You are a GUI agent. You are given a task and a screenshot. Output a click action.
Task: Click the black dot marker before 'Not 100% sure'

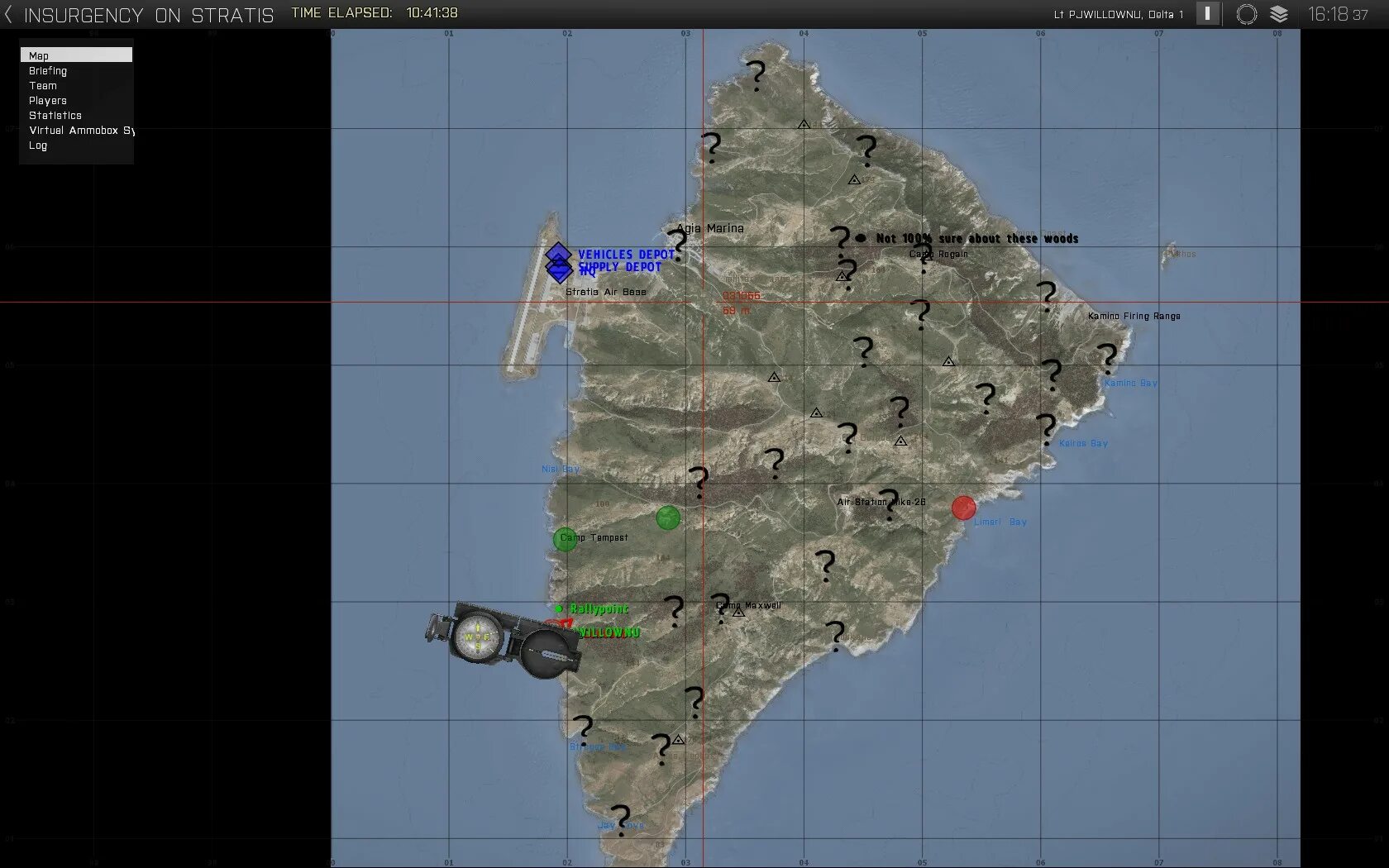coord(861,238)
